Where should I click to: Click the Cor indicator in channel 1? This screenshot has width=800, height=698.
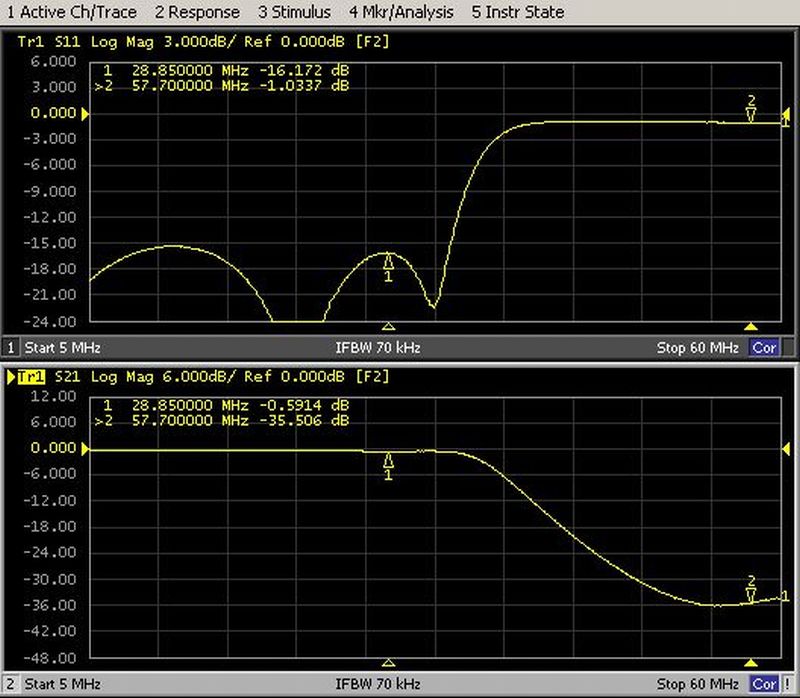click(765, 348)
